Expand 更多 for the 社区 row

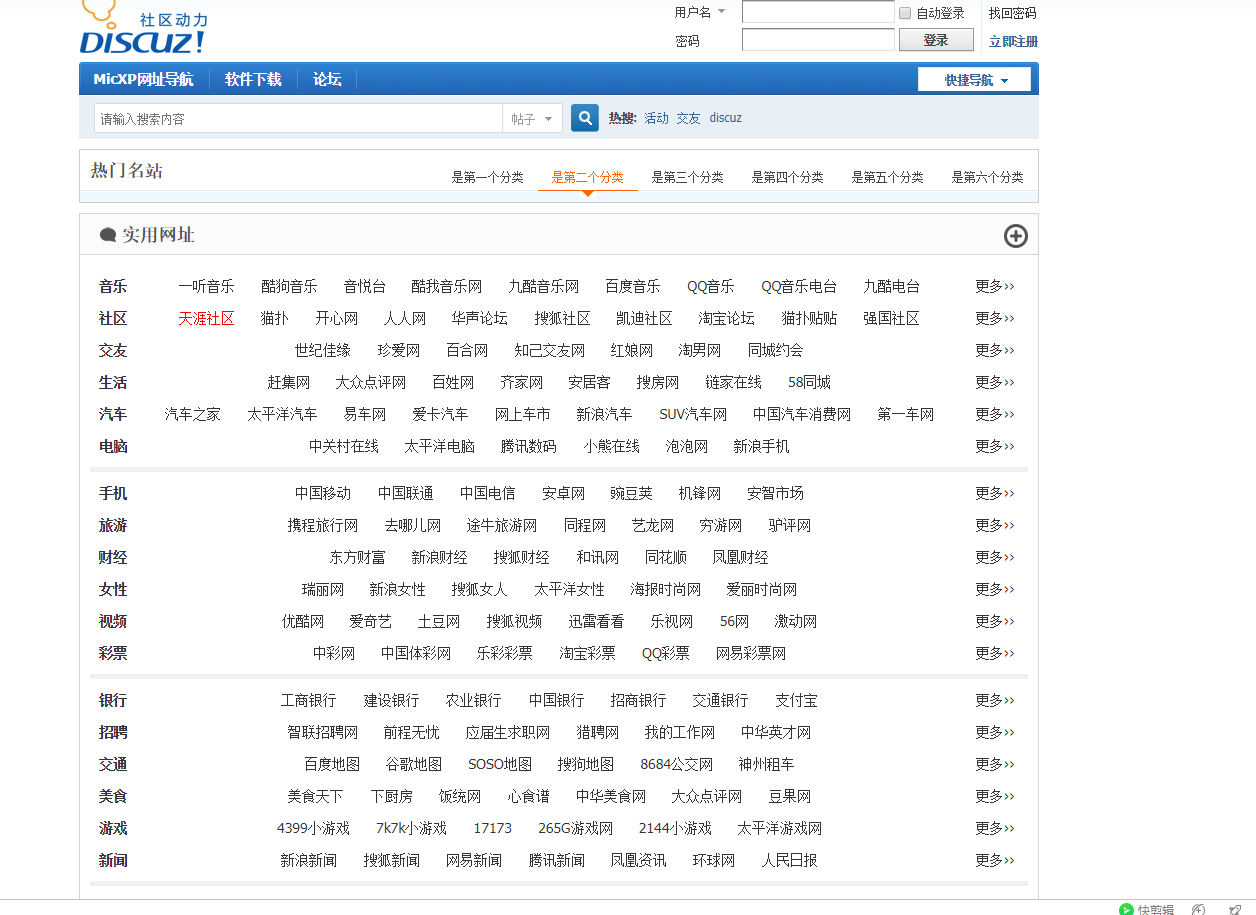[995, 318]
